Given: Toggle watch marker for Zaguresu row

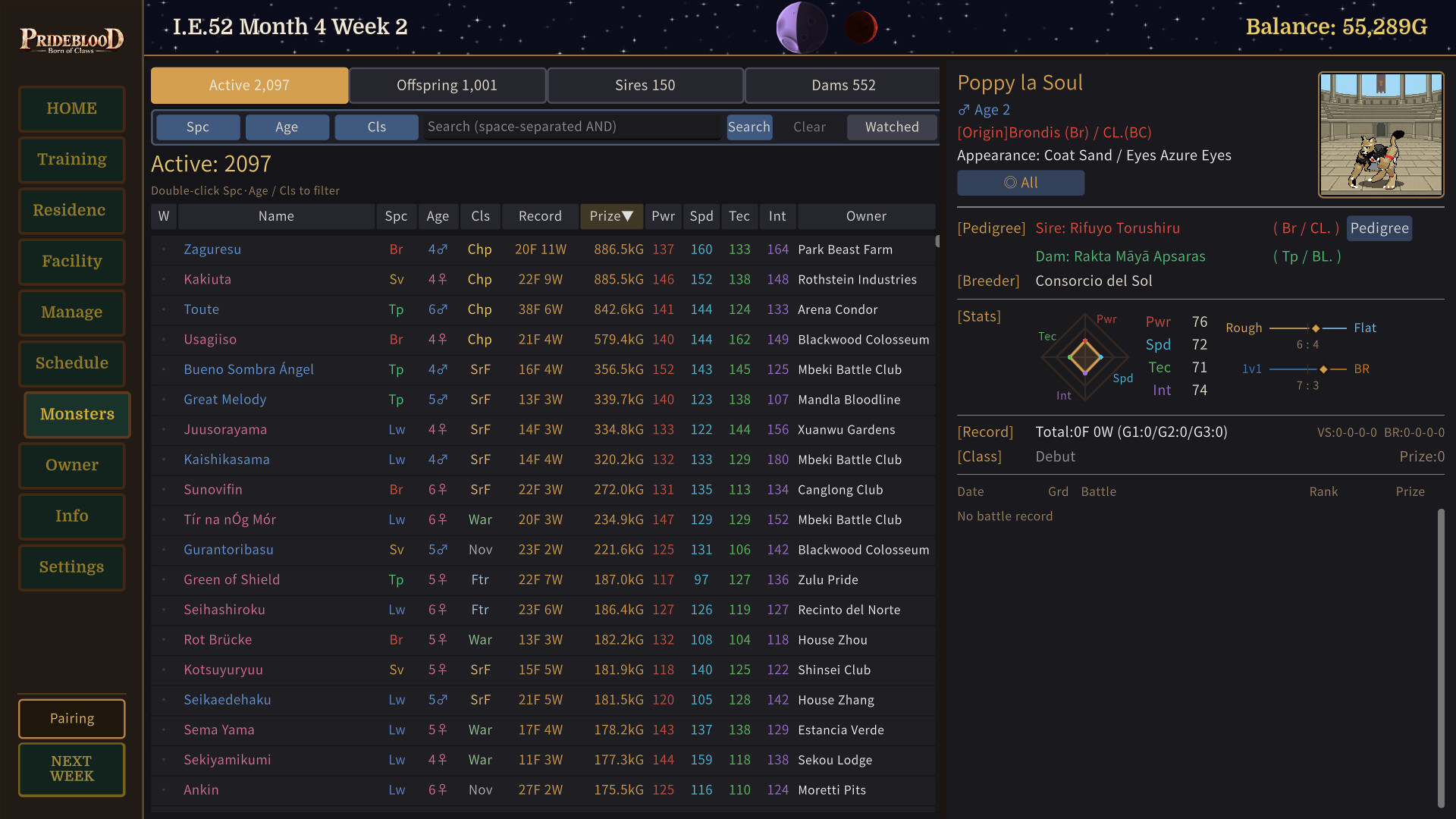Looking at the screenshot, I should point(164,249).
